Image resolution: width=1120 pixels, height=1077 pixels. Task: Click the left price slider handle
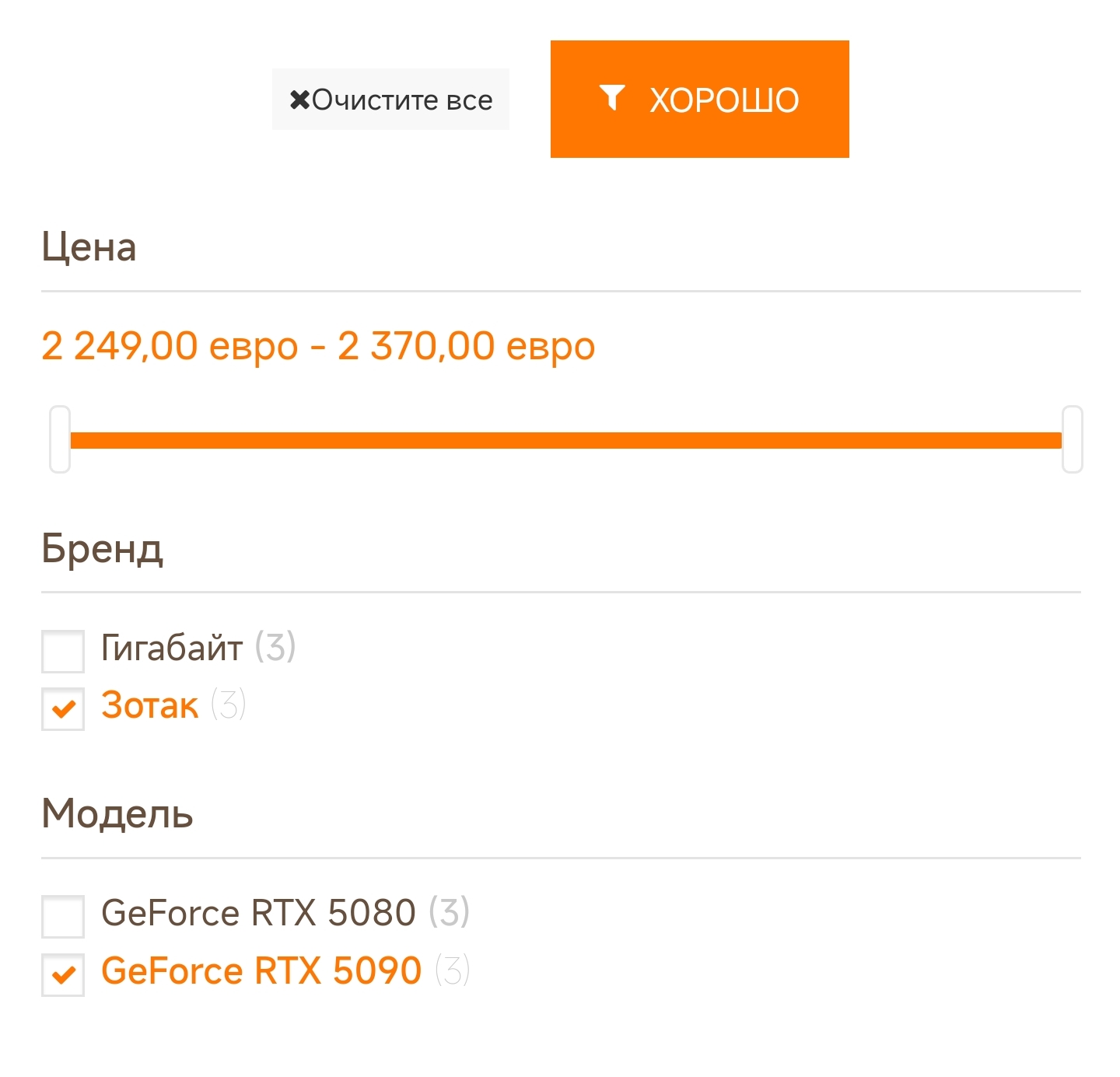tap(60, 439)
